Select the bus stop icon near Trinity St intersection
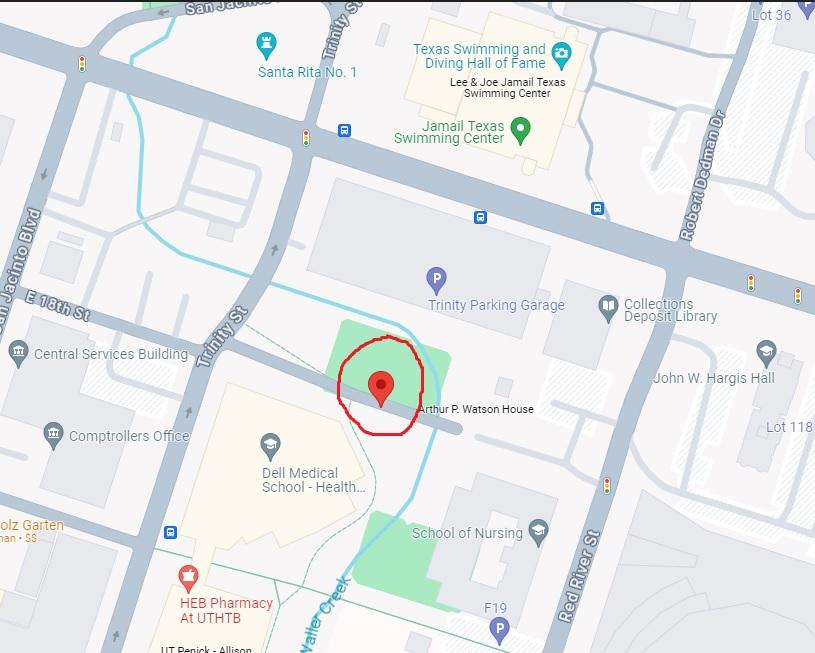815x653 pixels. pos(344,130)
